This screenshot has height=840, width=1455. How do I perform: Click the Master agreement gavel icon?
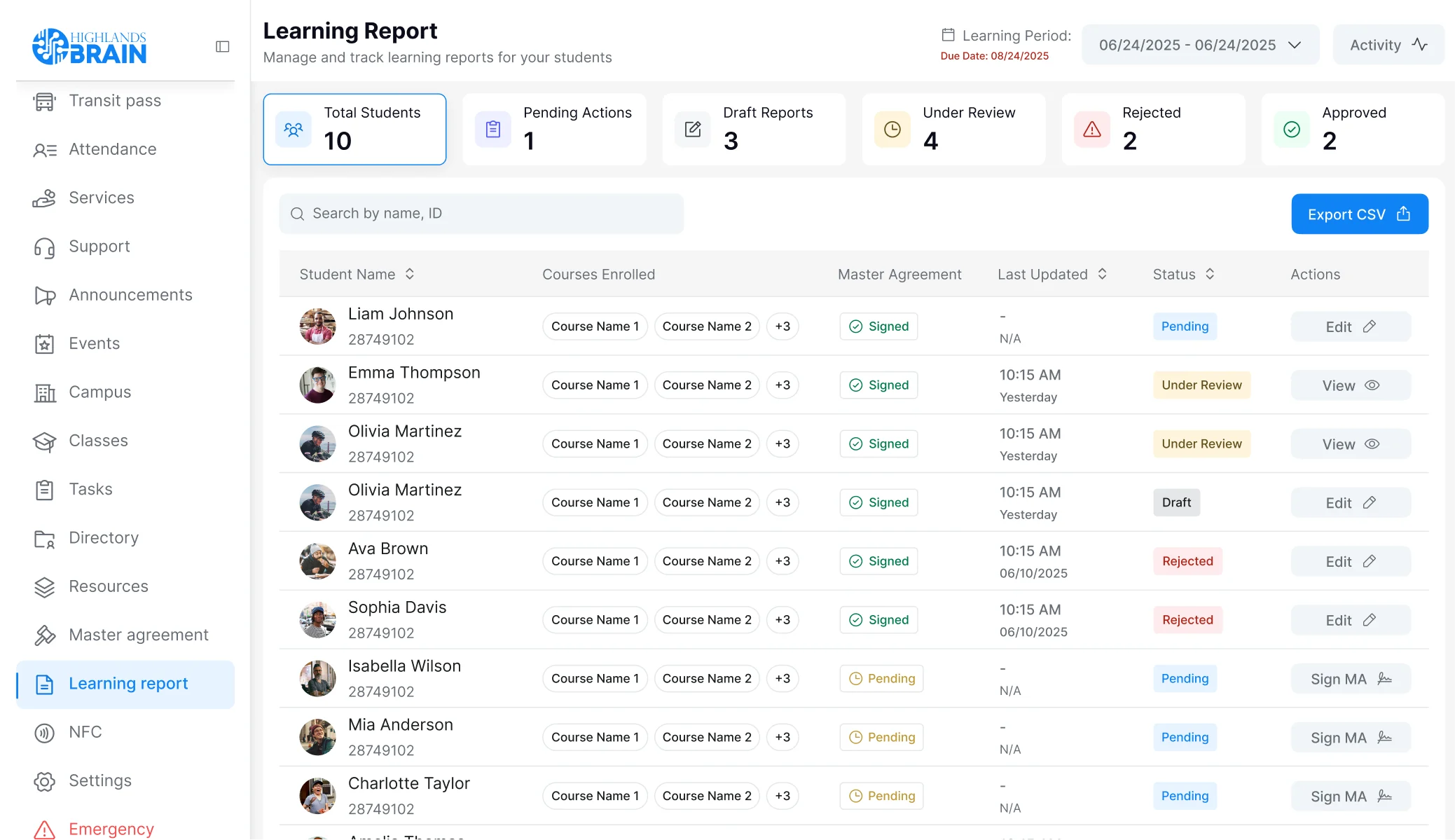(x=45, y=635)
